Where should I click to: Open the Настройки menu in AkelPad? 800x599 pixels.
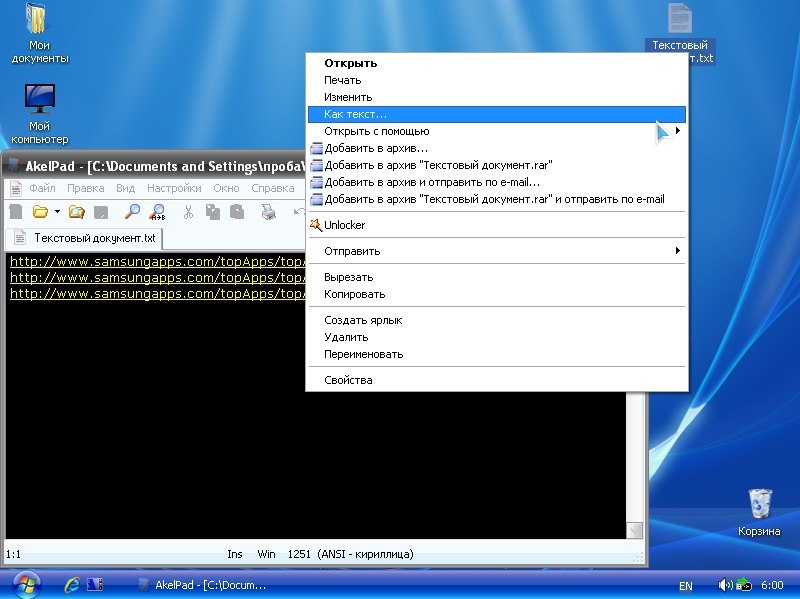coord(174,188)
